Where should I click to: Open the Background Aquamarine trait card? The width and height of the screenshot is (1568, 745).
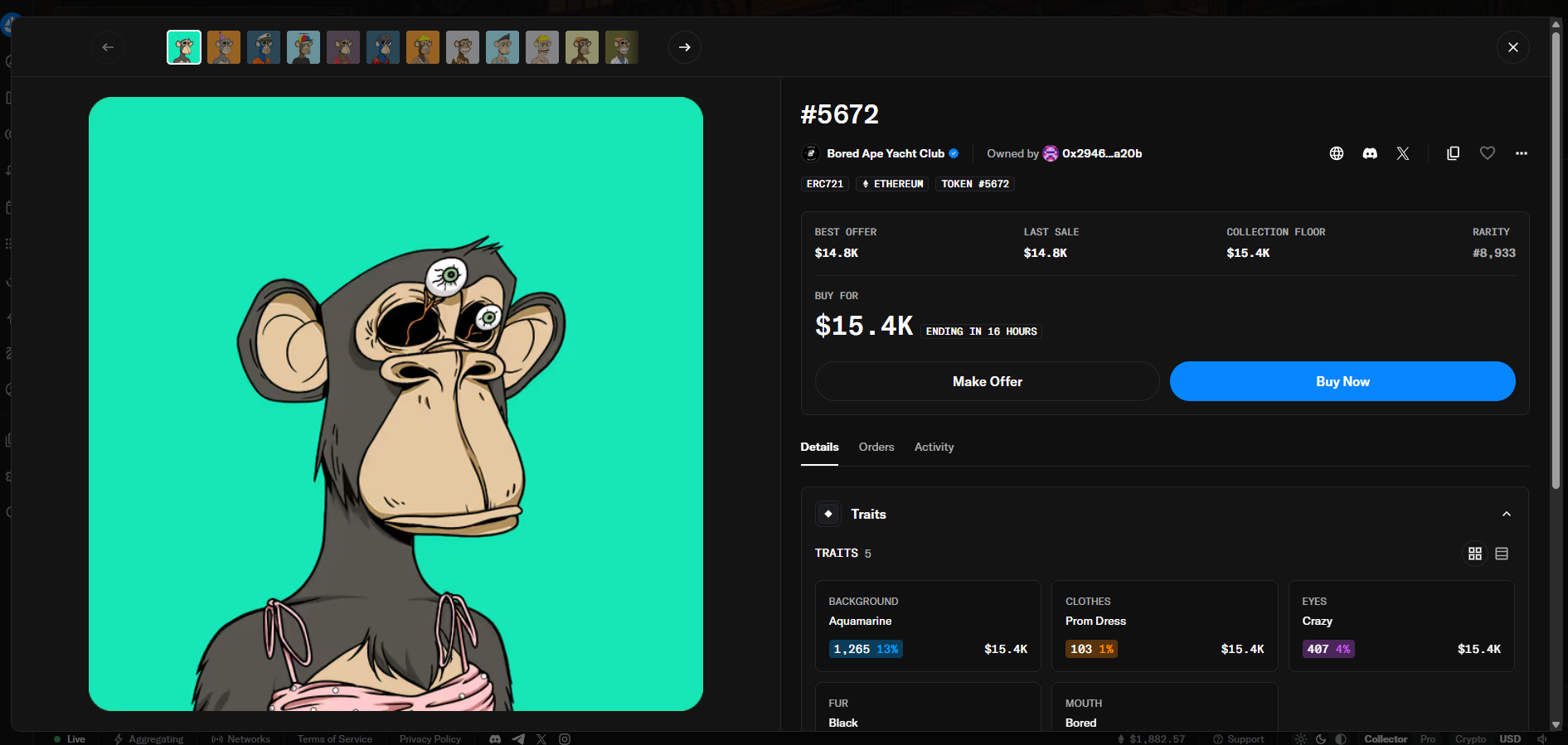coord(928,626)
